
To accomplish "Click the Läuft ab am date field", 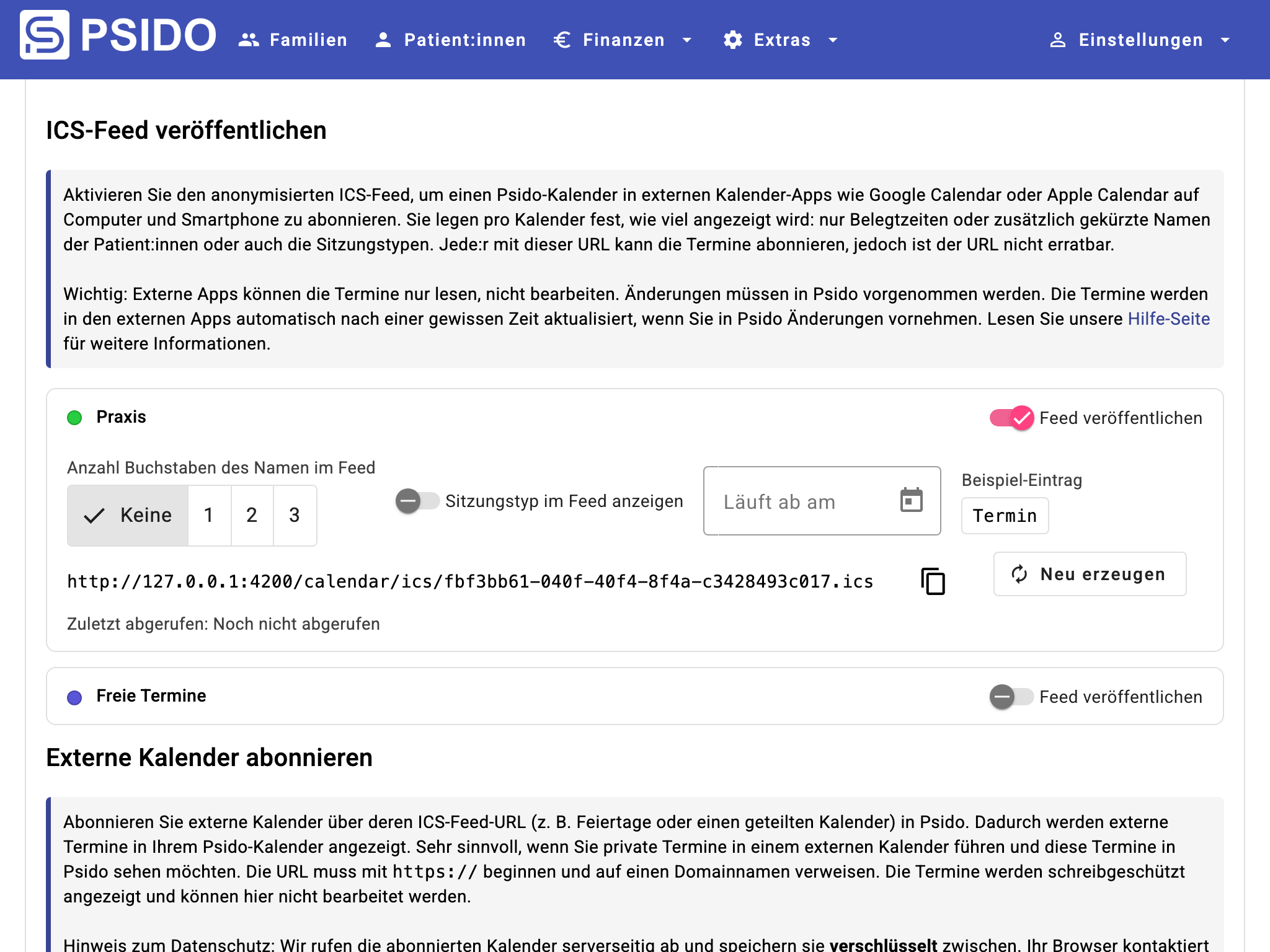I will coord(822,501).
